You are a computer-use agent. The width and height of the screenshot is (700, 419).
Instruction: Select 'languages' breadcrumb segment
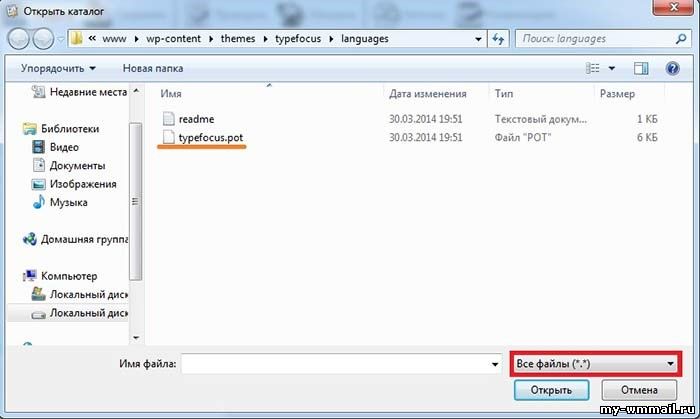click(365, 39)
